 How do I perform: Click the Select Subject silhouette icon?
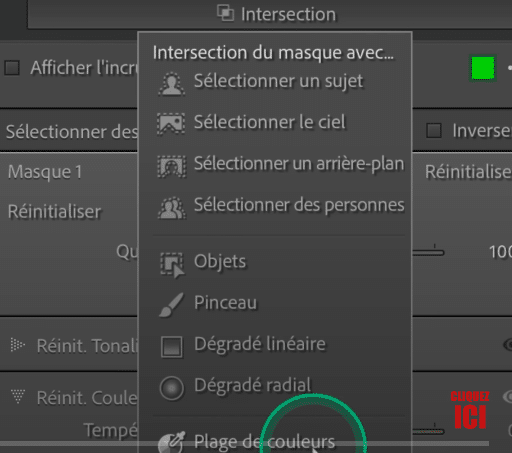[171, 83]
